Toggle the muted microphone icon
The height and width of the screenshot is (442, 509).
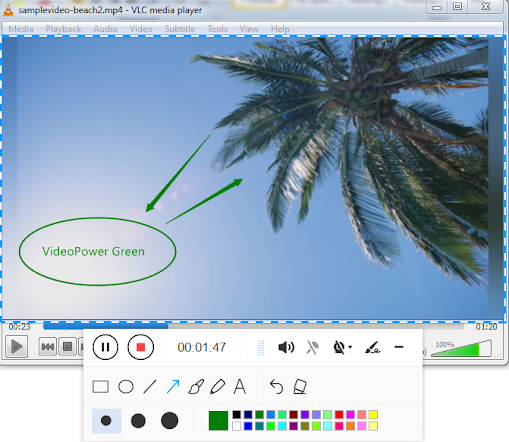pyautogui.click(x=312, y=347)
